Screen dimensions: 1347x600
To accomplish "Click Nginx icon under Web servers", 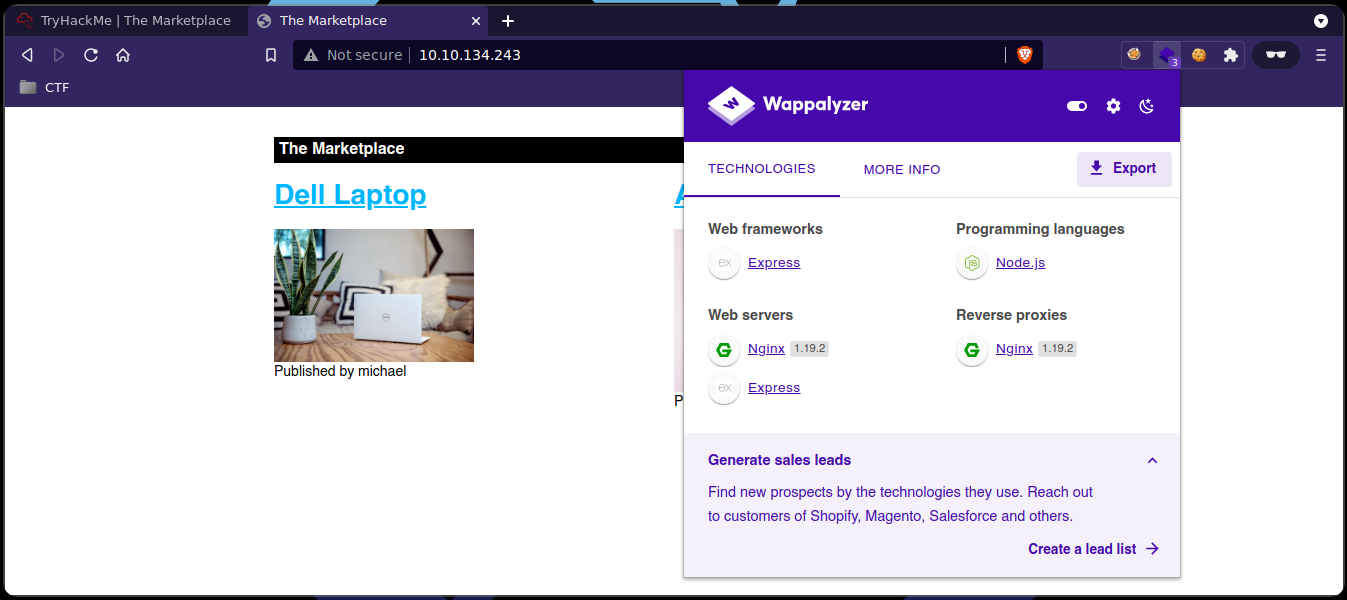I will 724,350.
